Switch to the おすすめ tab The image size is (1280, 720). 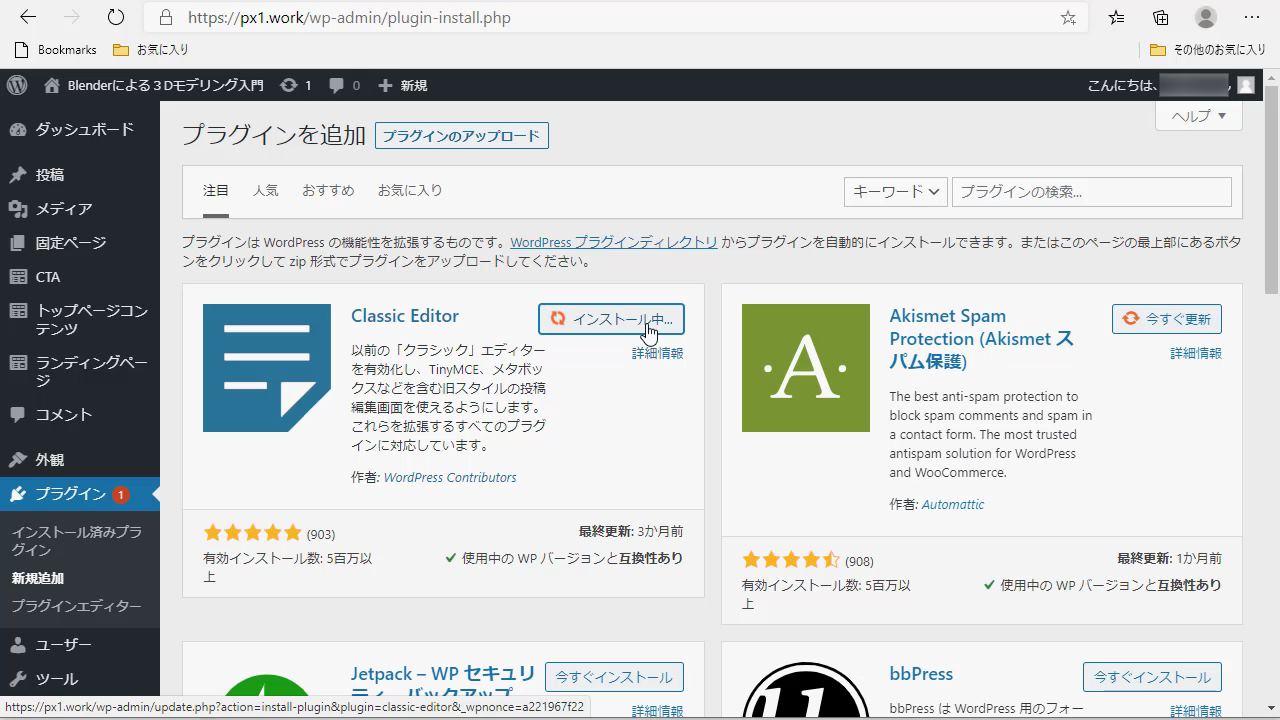click(328, 190)
